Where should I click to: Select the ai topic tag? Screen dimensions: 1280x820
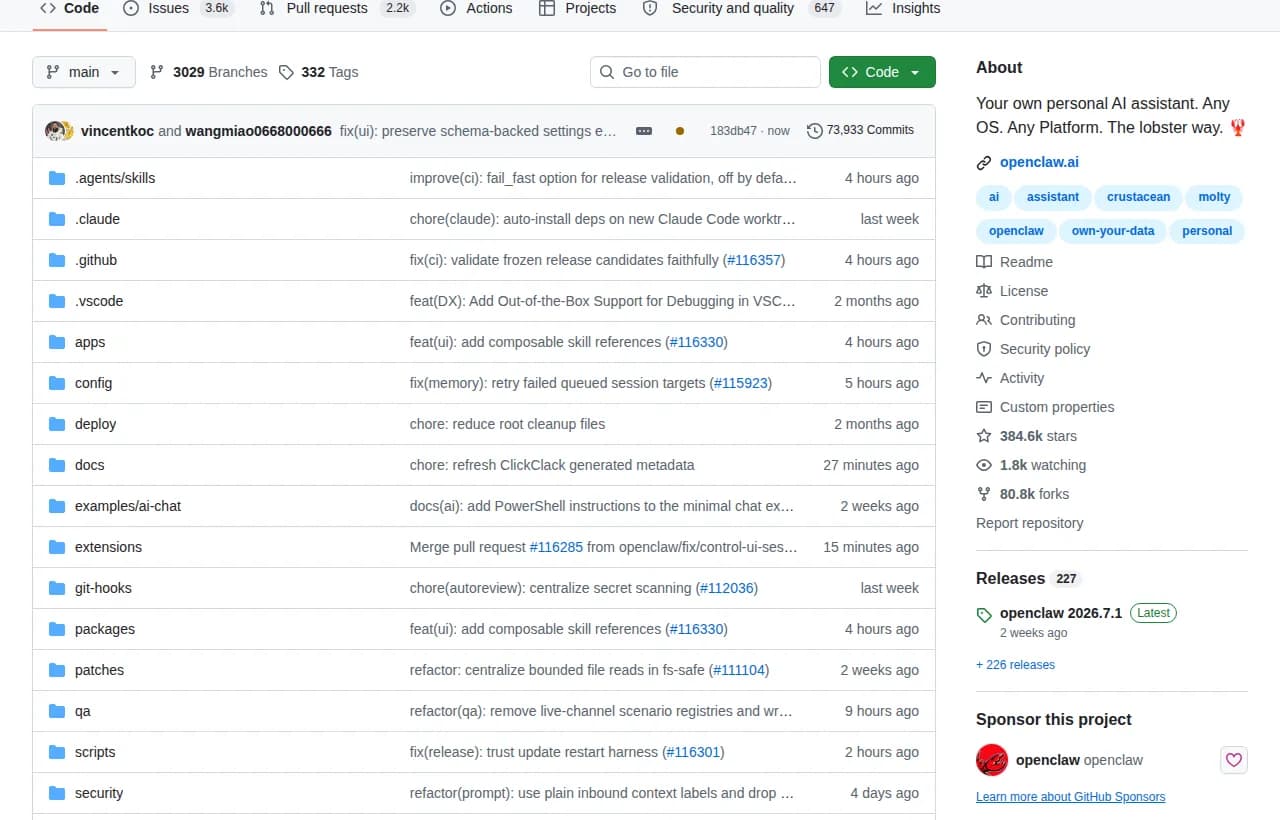(x=994, y=197)
